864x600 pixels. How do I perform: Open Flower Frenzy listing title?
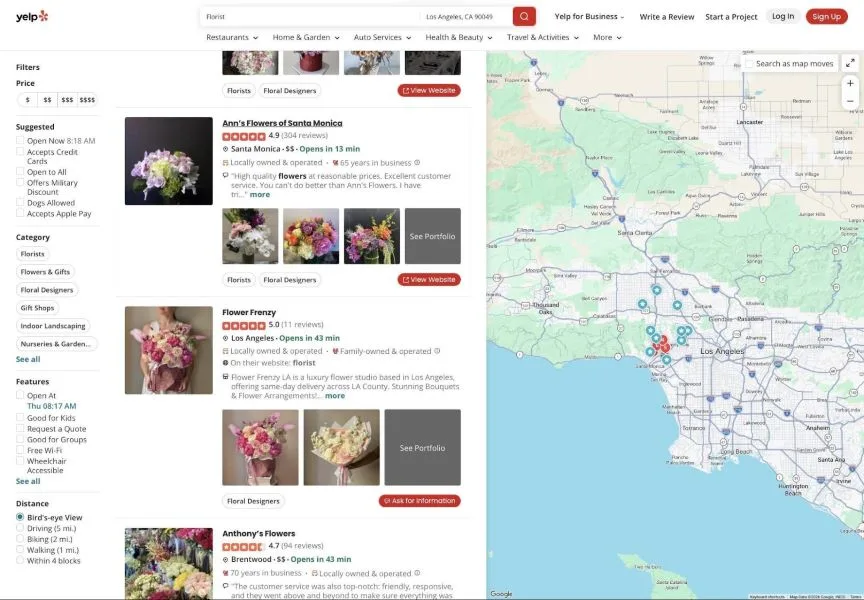click(249, 312)
